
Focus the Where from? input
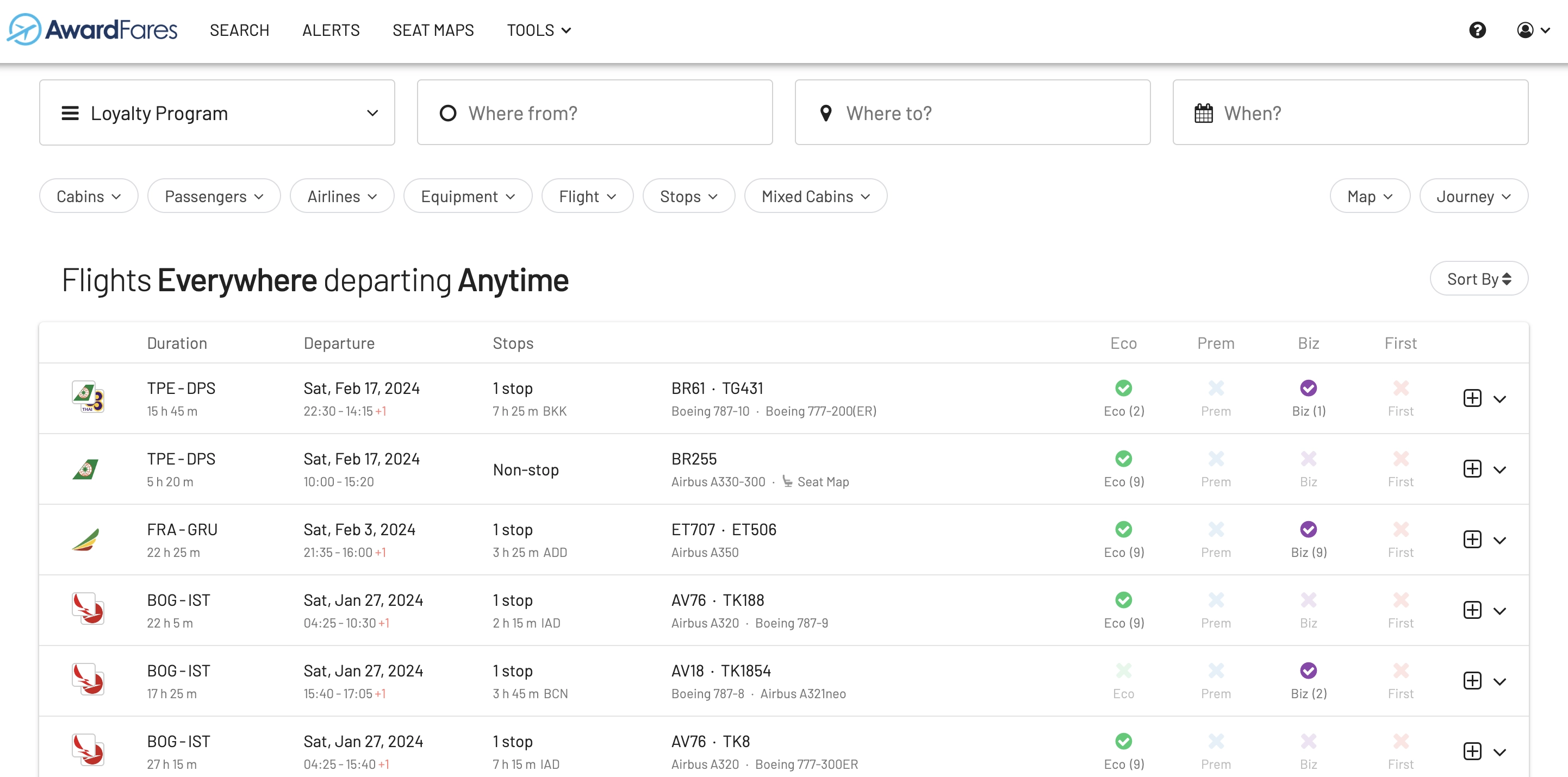point(595,112)
